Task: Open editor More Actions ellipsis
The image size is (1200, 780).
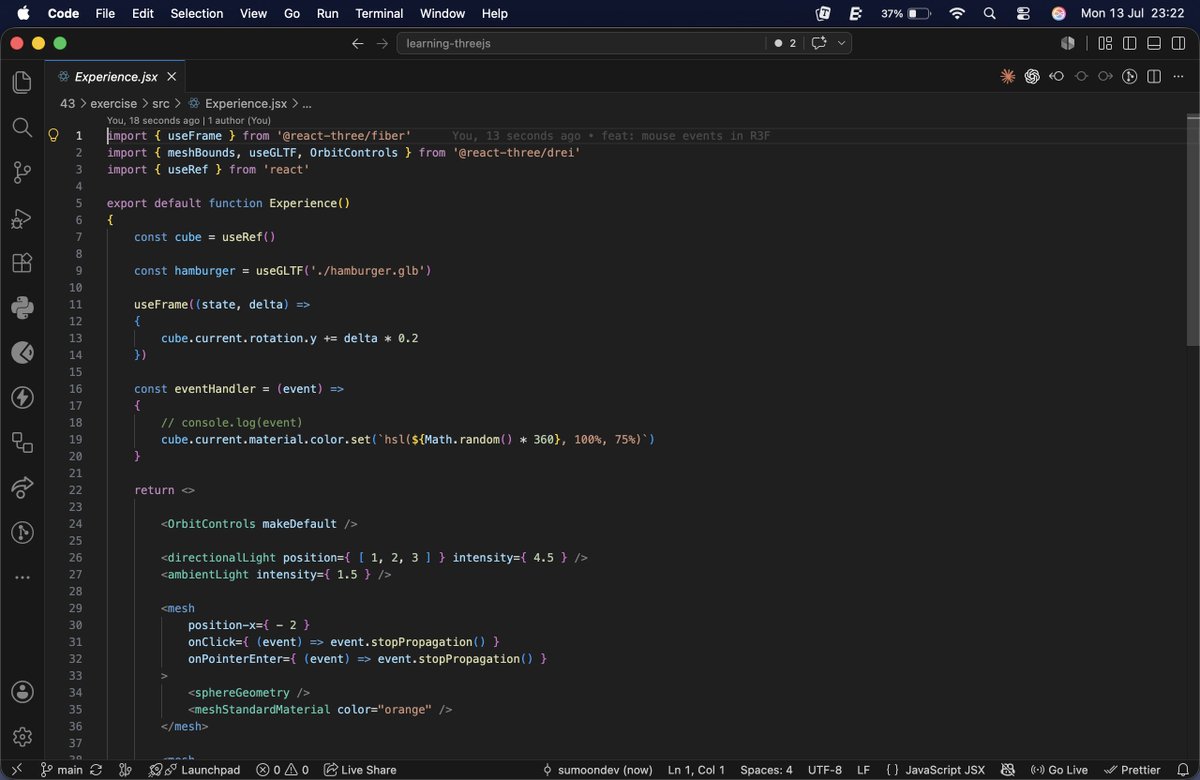Action: tap(1177, 76)
